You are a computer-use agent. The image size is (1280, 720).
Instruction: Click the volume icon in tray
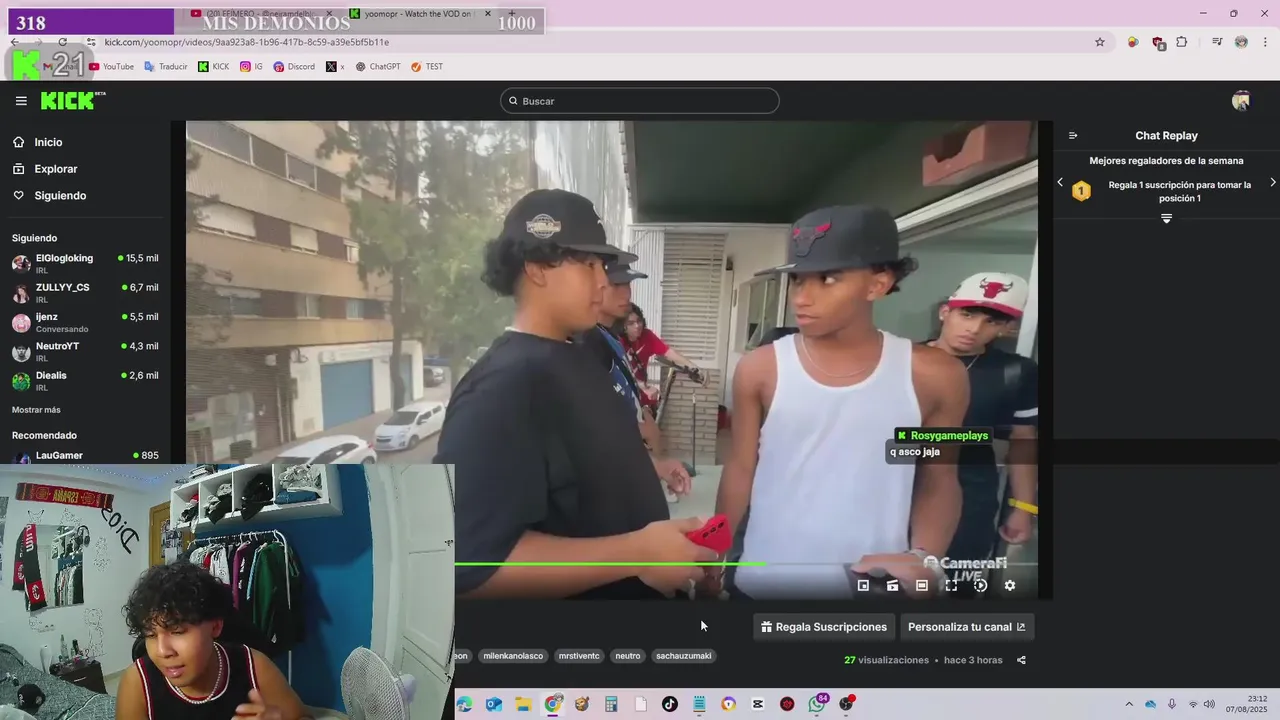[1208, 704]
